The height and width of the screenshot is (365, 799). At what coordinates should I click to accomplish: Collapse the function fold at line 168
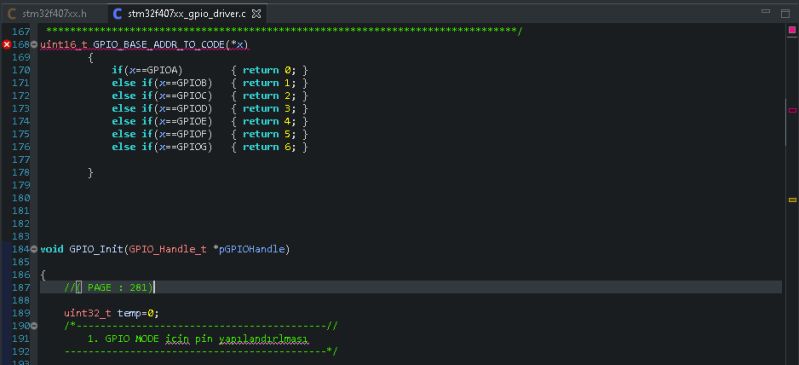tap(34, 45)
